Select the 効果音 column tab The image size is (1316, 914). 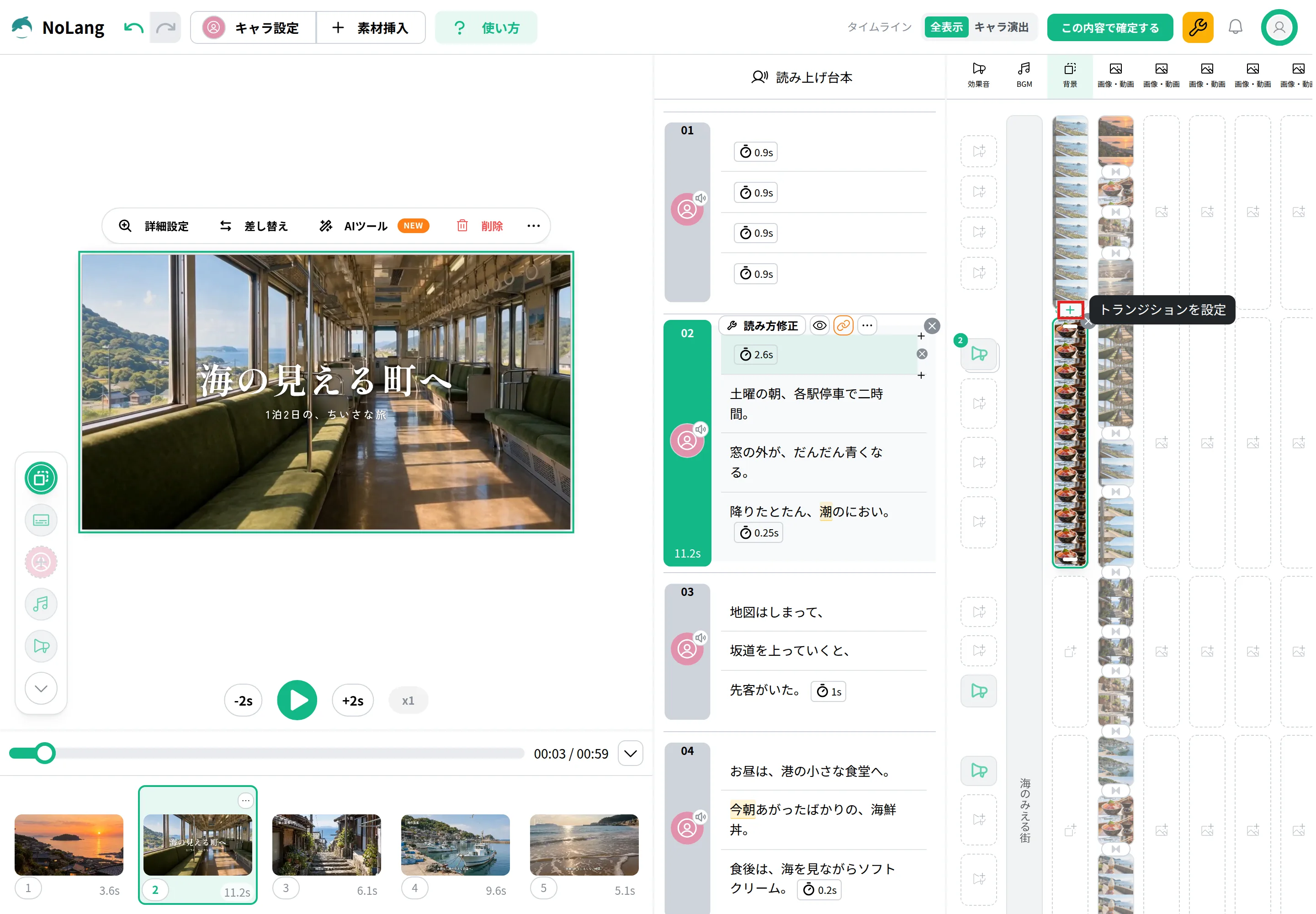pyautogui.click(x=978, y=75)
